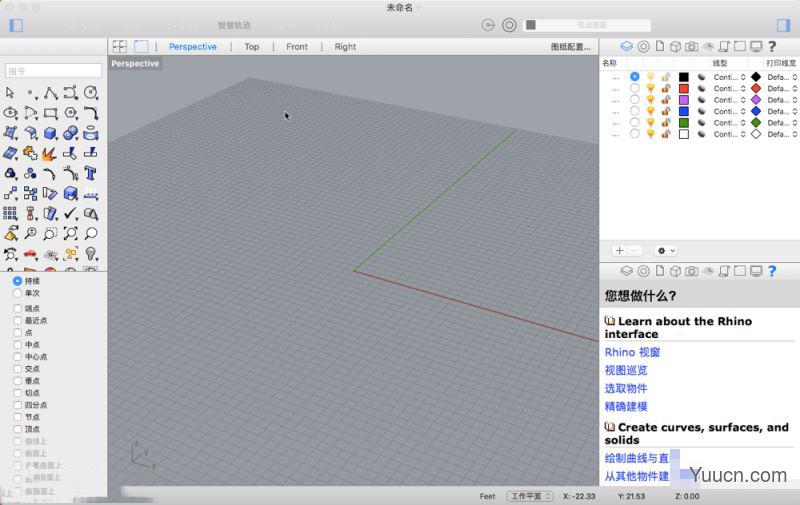Select the Polygon tool
Image resolution: width=800 pixels, height=505 pixels.
(x=71, y=113)
